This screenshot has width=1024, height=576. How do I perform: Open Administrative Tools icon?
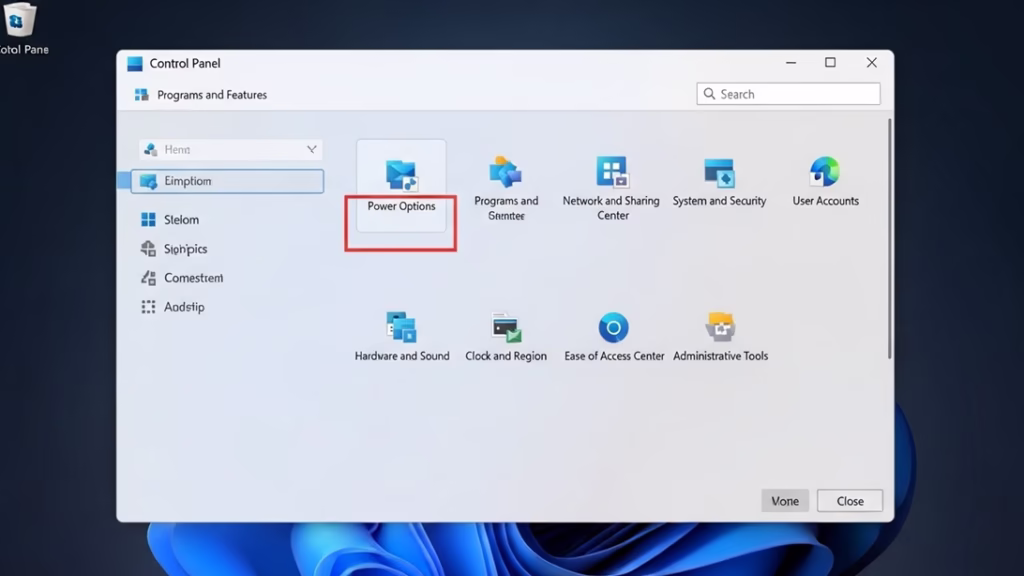point(720,328)
